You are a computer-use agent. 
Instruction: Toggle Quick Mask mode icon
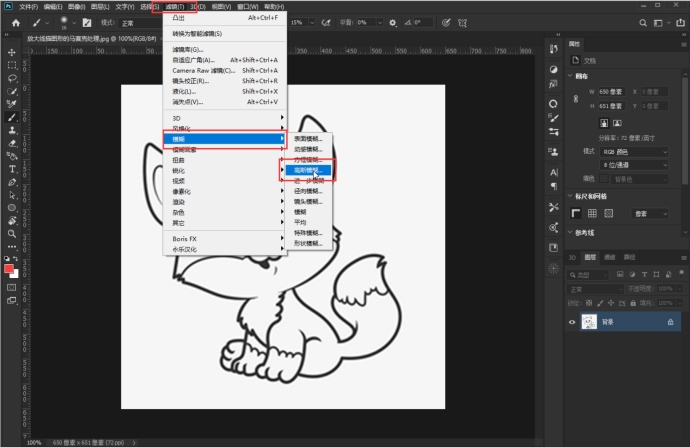click(12, 287)
